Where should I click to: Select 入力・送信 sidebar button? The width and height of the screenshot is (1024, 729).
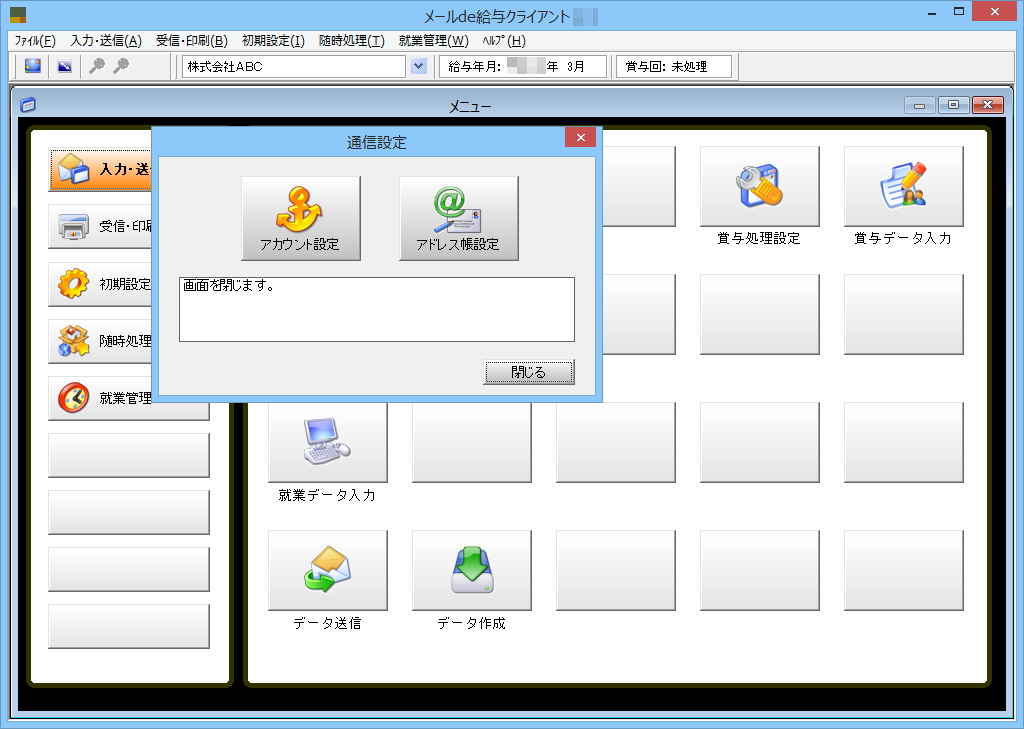pos(100,170)
